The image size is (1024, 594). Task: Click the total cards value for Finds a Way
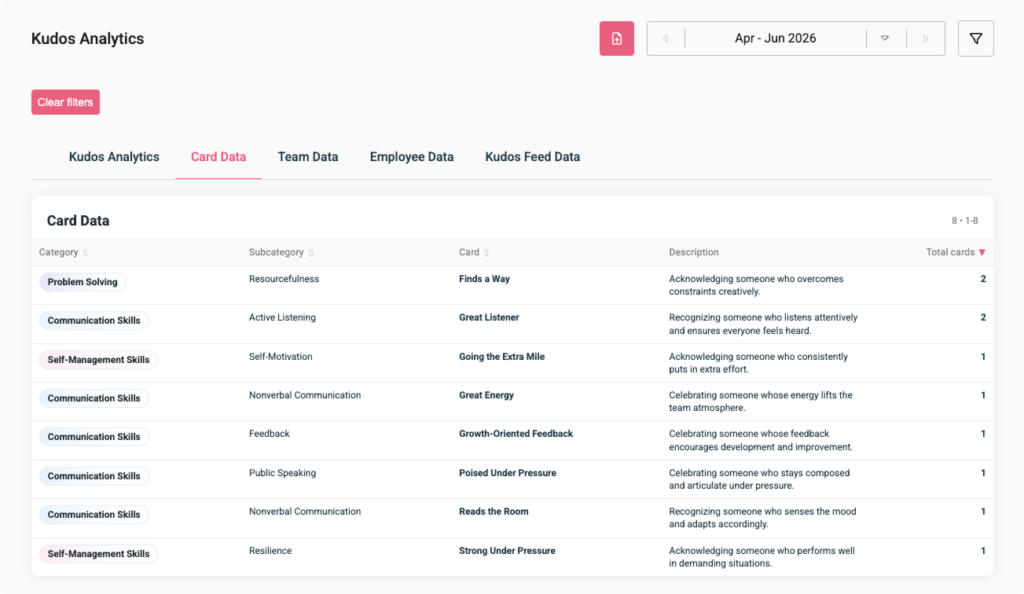(x=983, y=279)
